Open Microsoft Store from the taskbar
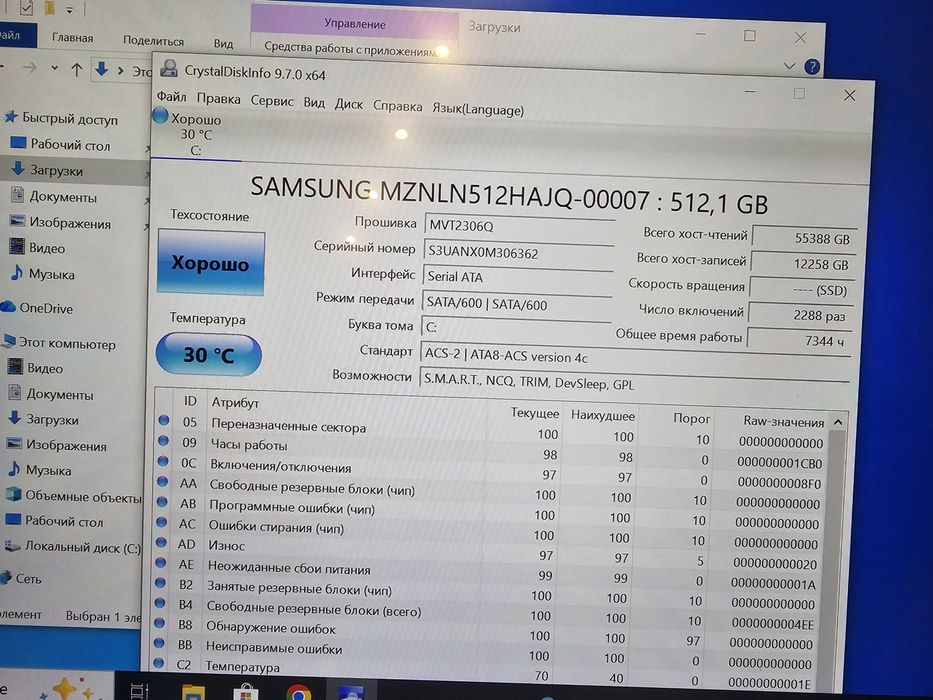Image resolution: width=933 pixels, height=700 pixels. 245,693
